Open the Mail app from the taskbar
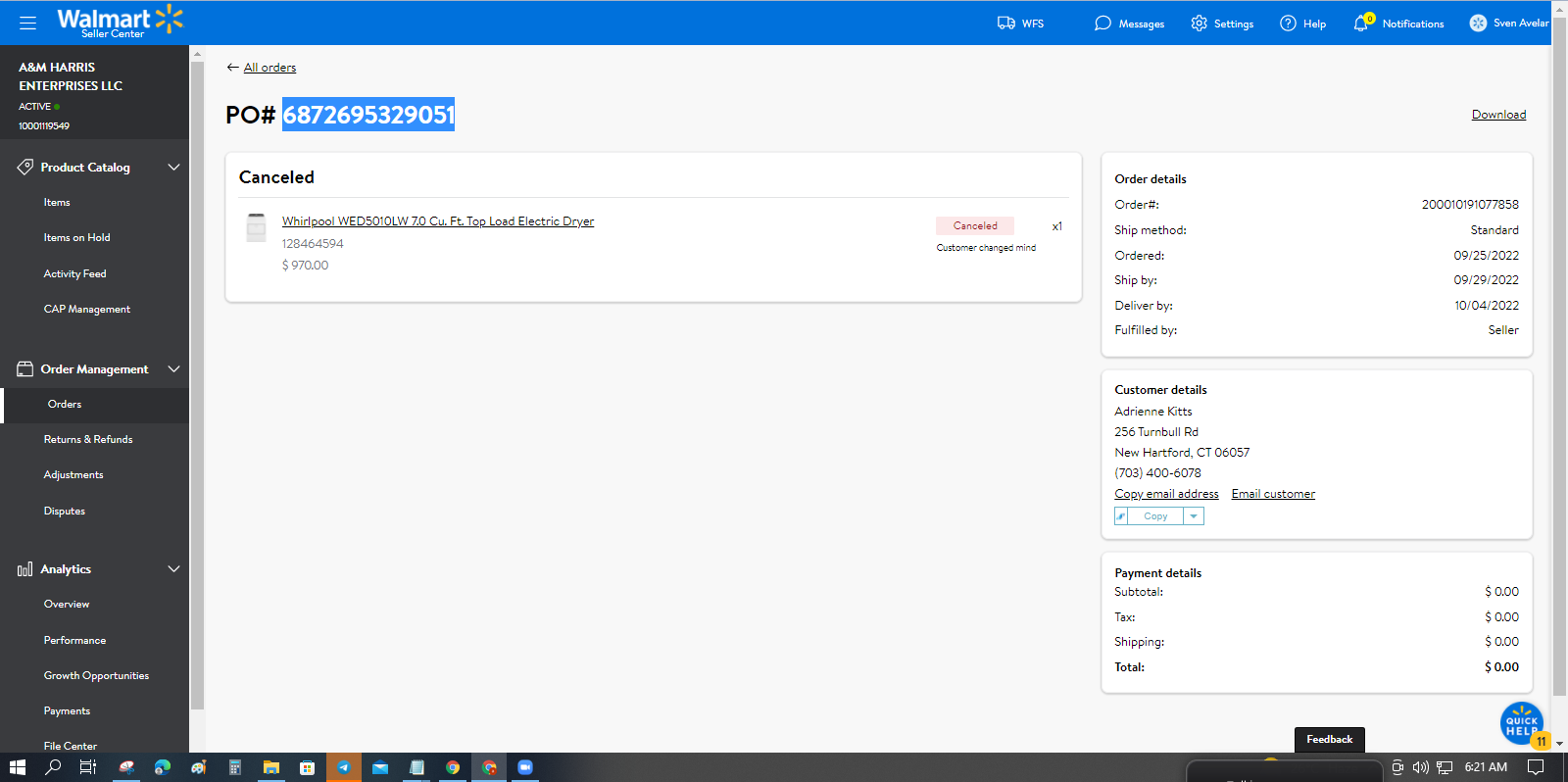This screenshot has height=782, width=1568. (380, 767)
